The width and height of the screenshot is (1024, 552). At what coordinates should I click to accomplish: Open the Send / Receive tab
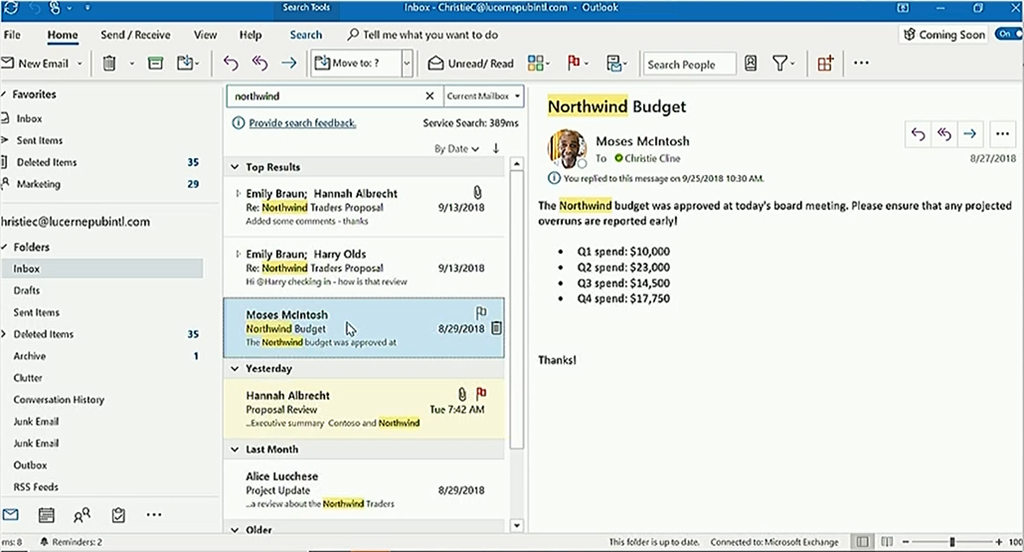[135, 35]
